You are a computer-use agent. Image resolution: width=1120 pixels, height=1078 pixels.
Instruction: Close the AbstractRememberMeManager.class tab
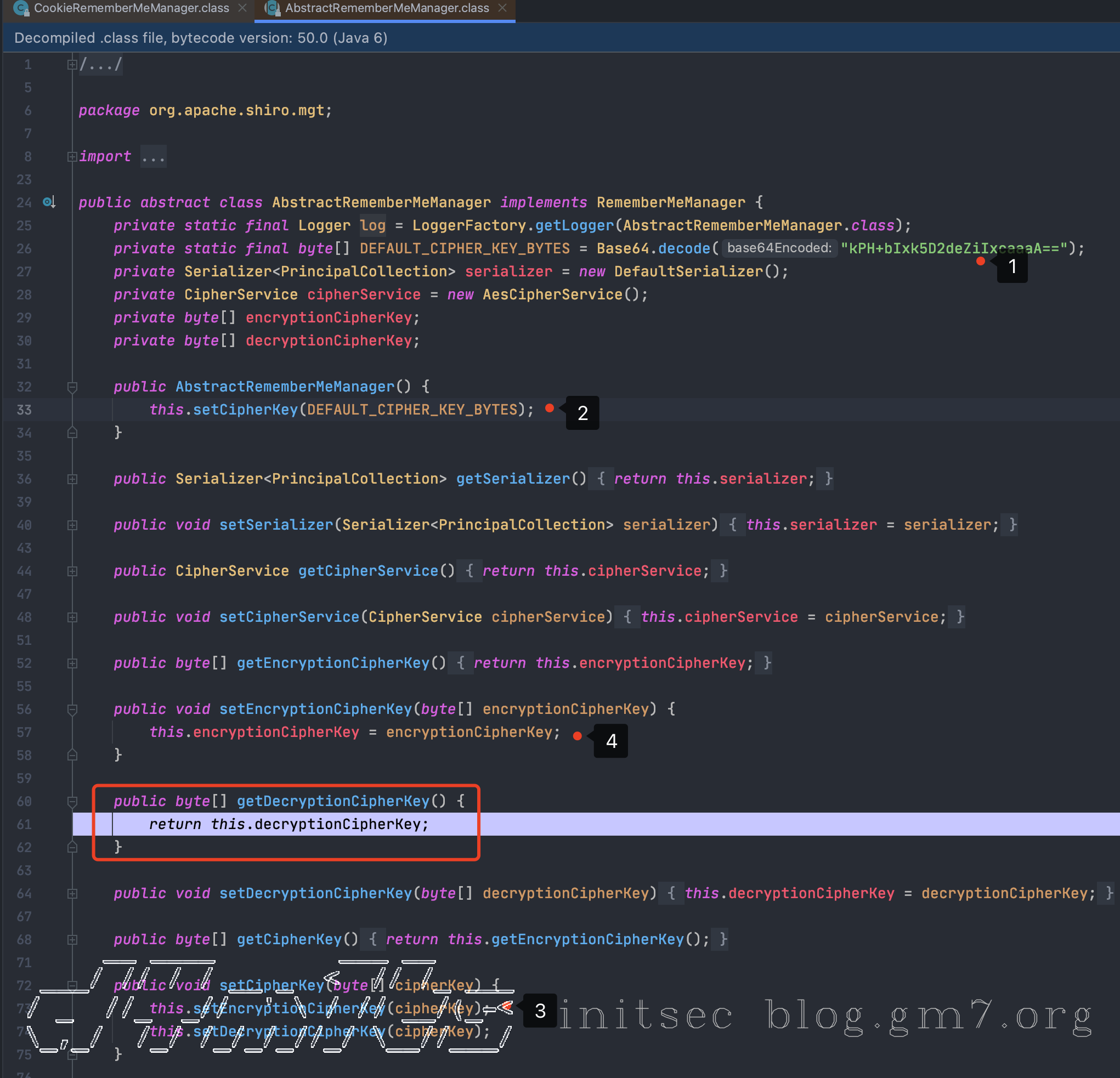tap(502, 8)
